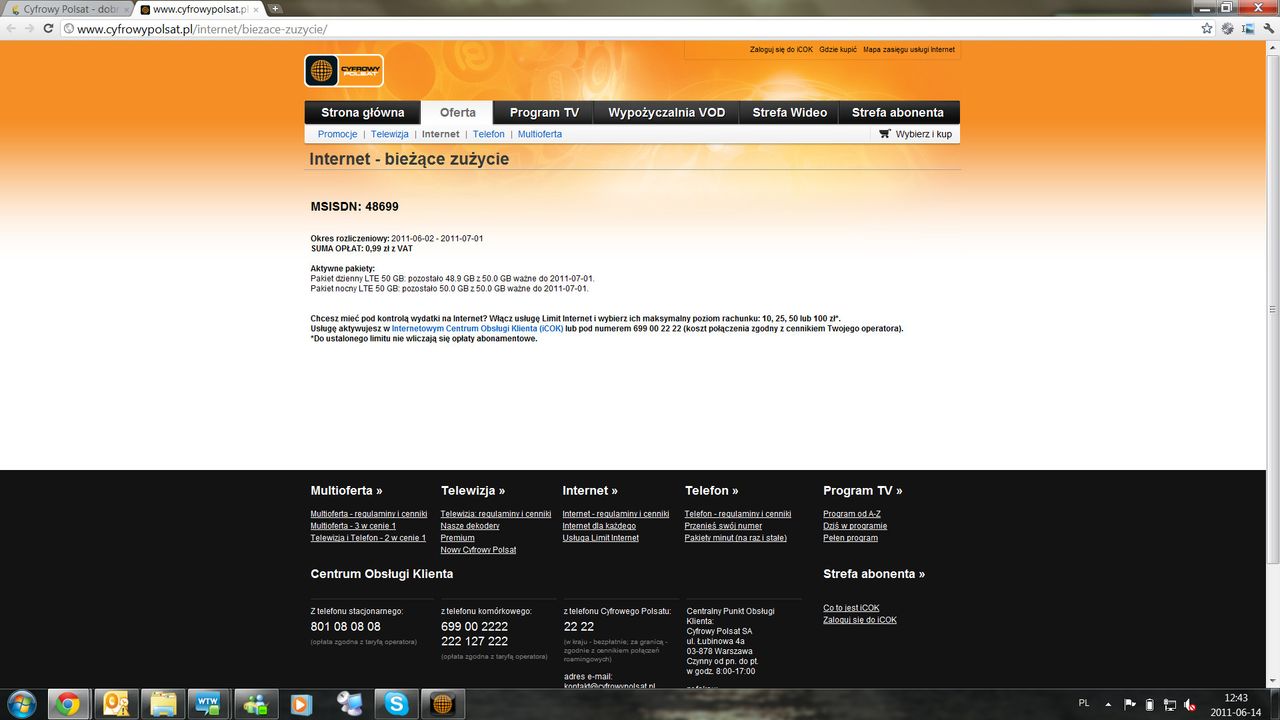Click the battery status tray icon
Screen dimensions: 1280x720
1149,704
